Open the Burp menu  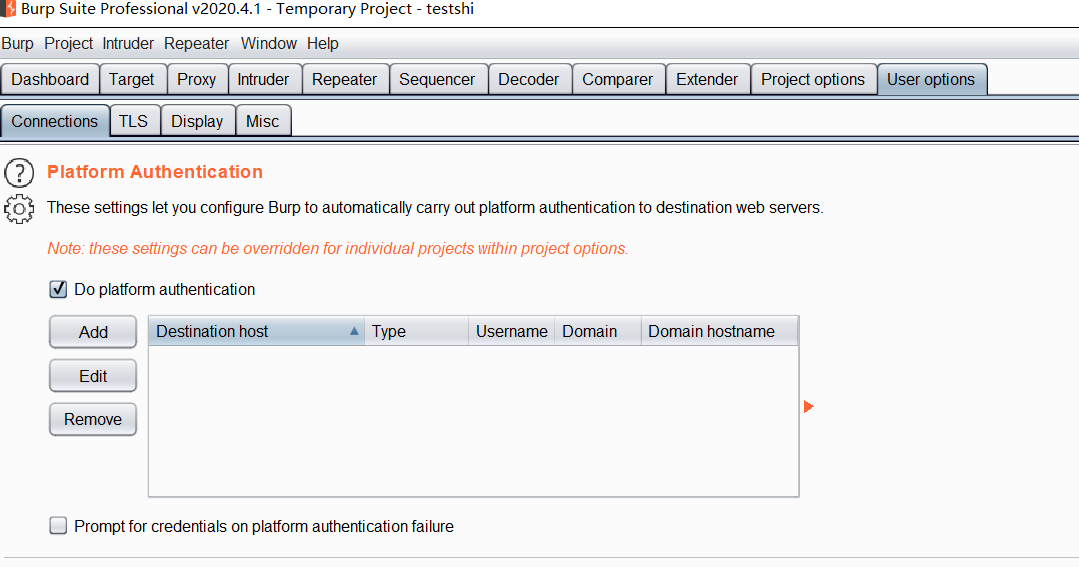[17, 43]
